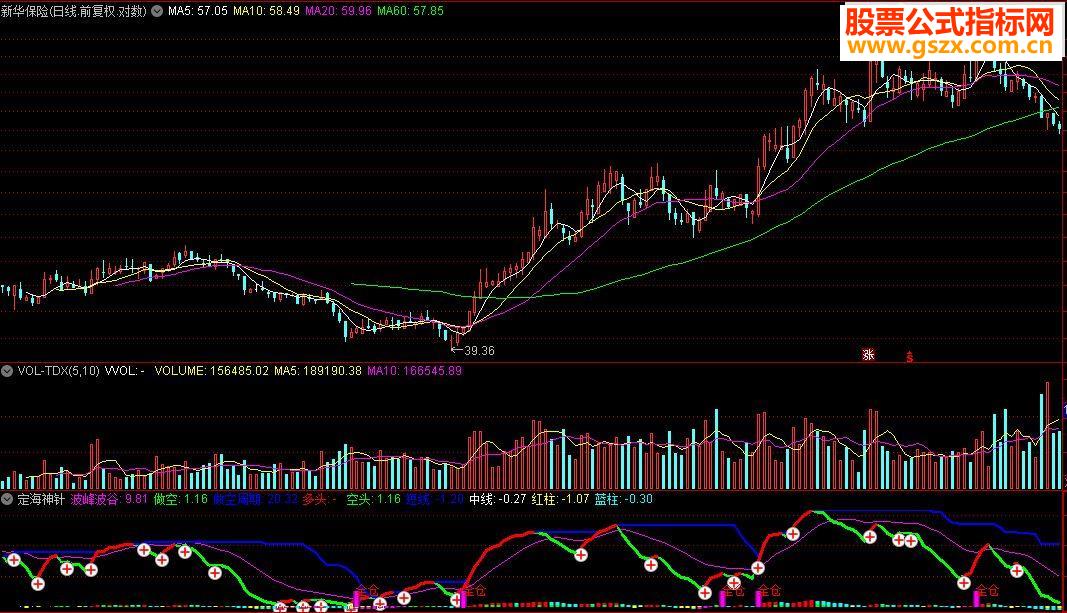Select 空头: 1.16 value
Screen dimensions: 1067x613
[x=374, y=499]
